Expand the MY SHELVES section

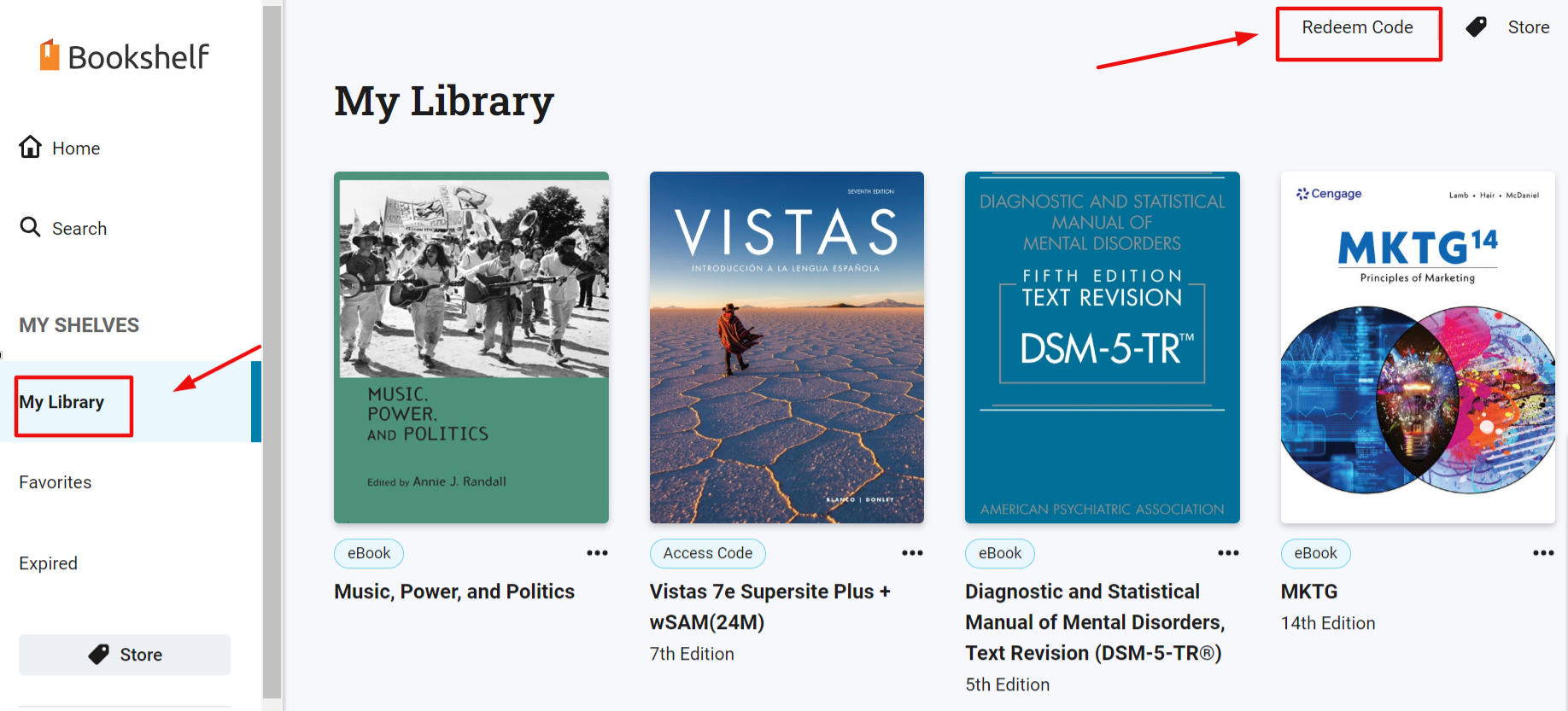(x=79, y=324)
